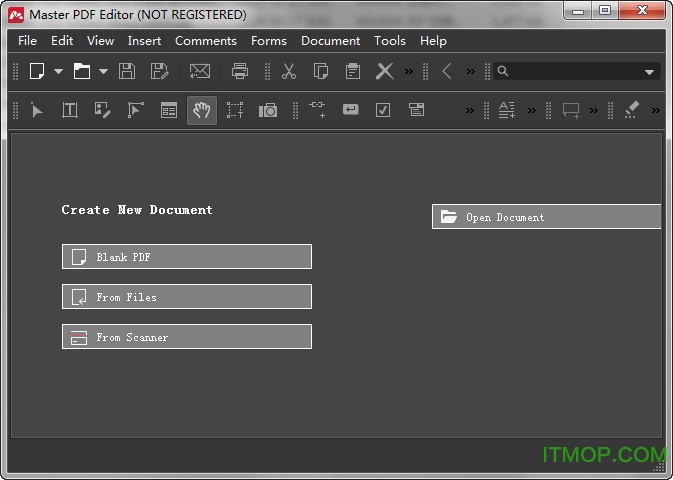Expand forms toolbar overflow chevron
Viewport: 673px width, 480px height.
coord(470,111)
